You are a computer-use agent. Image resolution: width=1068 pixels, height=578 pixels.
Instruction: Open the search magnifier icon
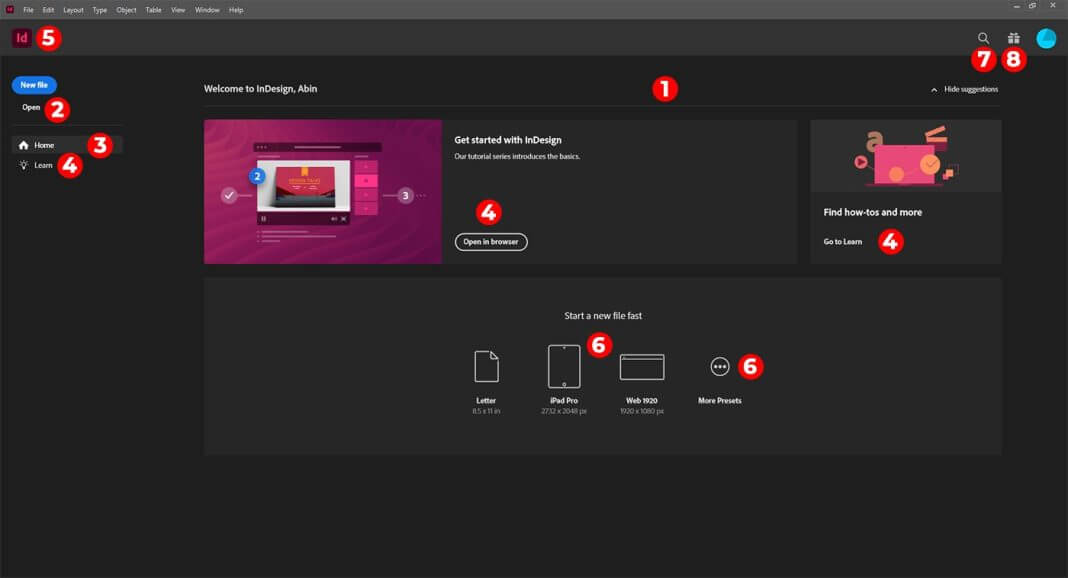[983, 38]
